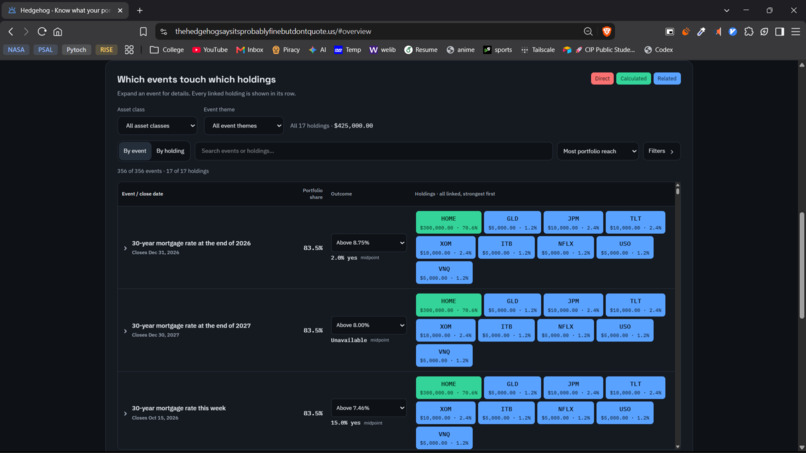Open the Extensions puzzle-piece icon
The image size is (806, 453).
[749, 31]
